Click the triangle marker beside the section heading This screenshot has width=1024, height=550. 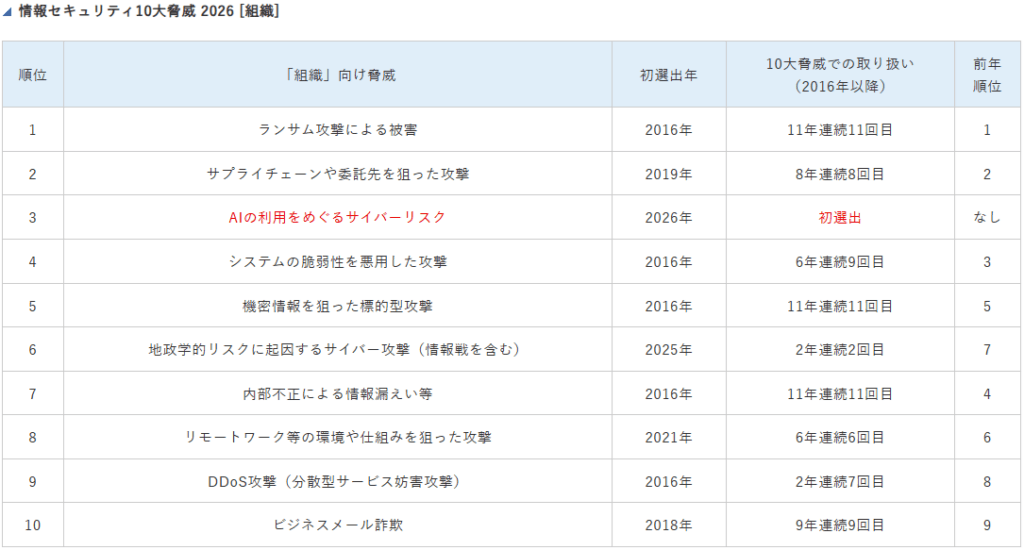[x=9, y=12]
